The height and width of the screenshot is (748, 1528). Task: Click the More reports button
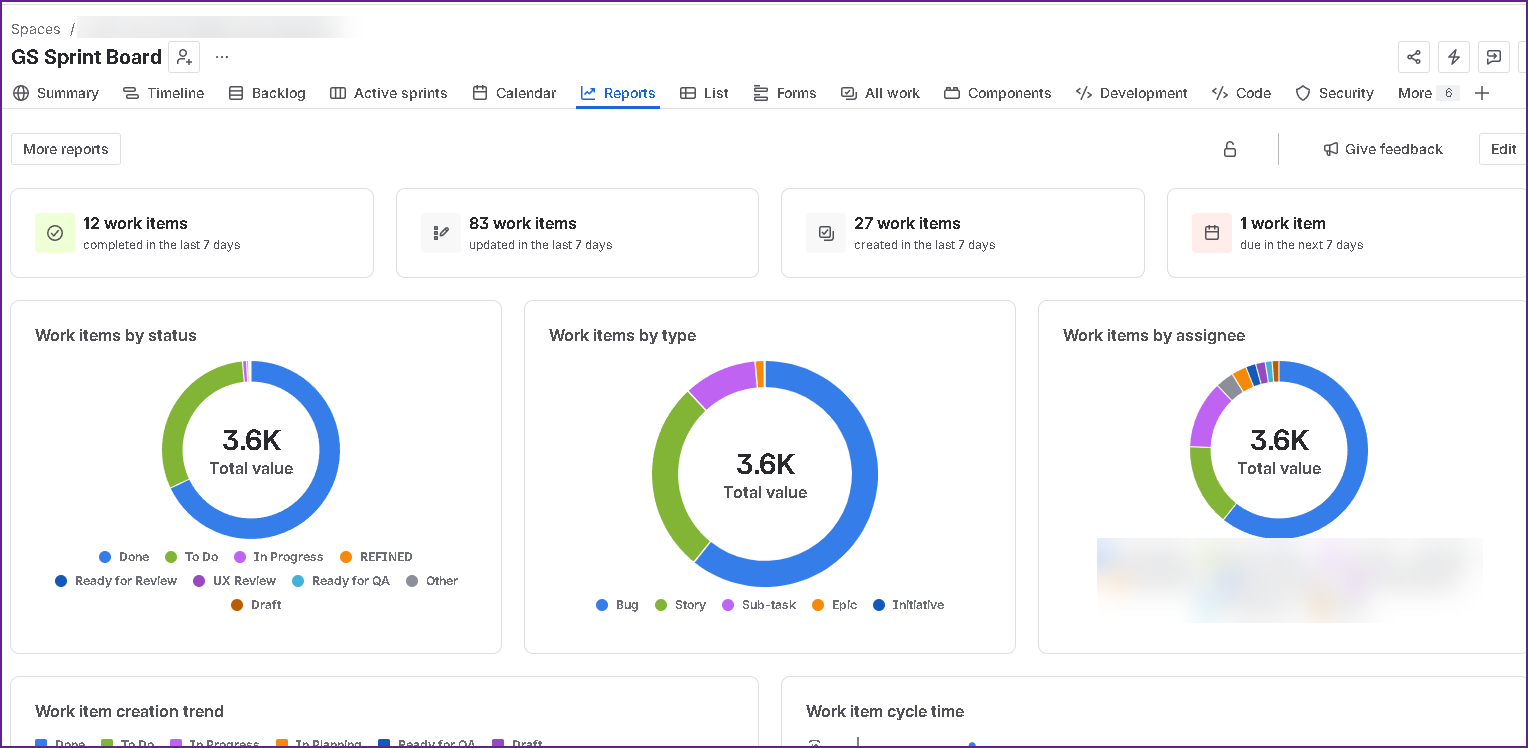66,149
